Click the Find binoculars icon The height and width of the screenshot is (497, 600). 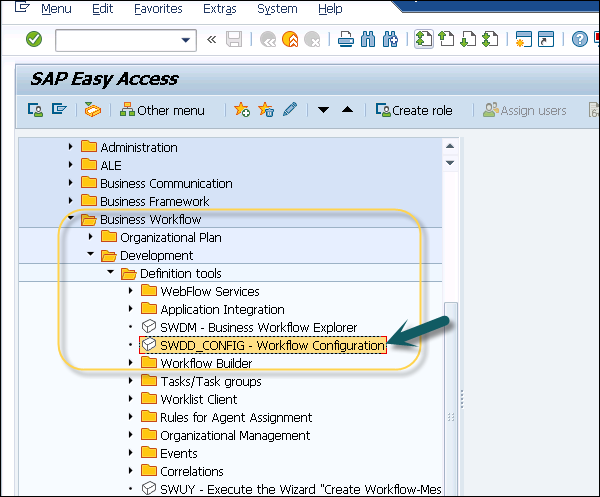tap(368, 40)
